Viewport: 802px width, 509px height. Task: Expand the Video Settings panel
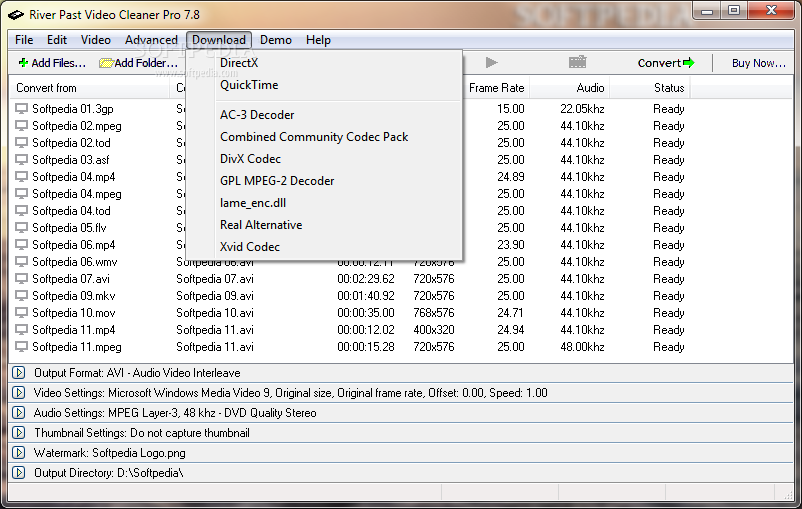pyautogui.click(x=19, y=393)
